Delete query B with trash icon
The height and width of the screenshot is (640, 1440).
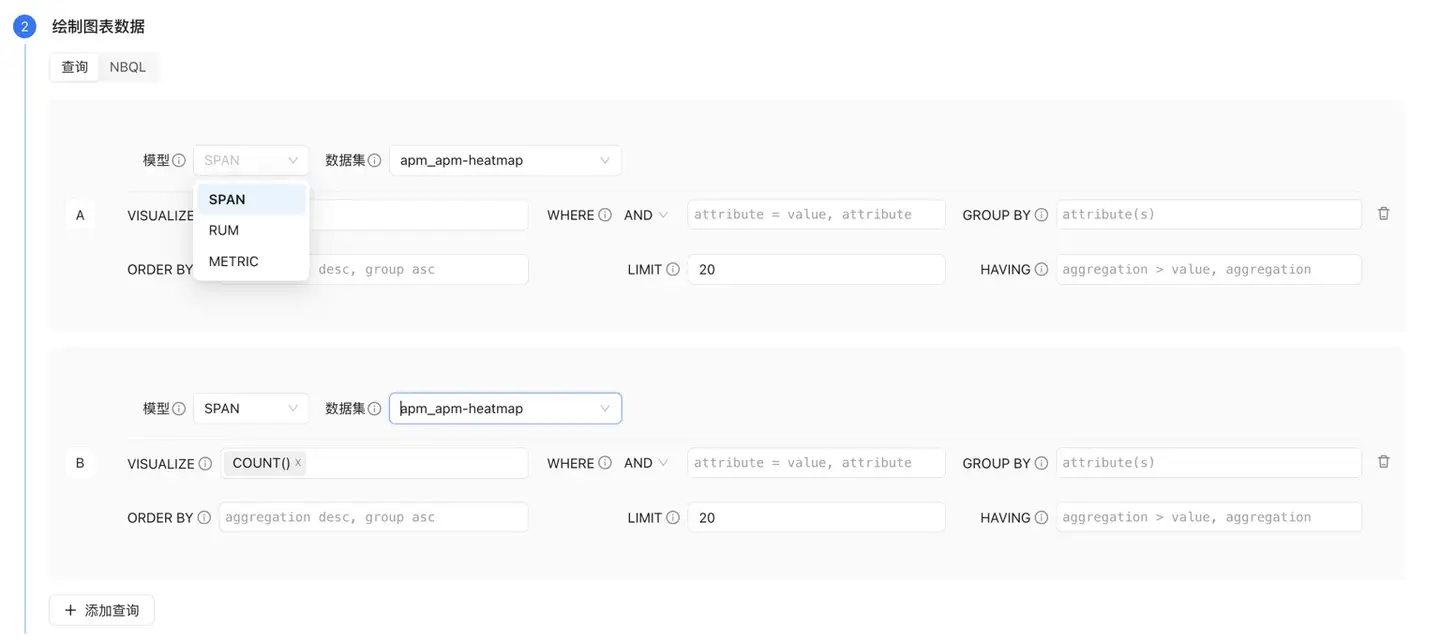[1383, 462]
